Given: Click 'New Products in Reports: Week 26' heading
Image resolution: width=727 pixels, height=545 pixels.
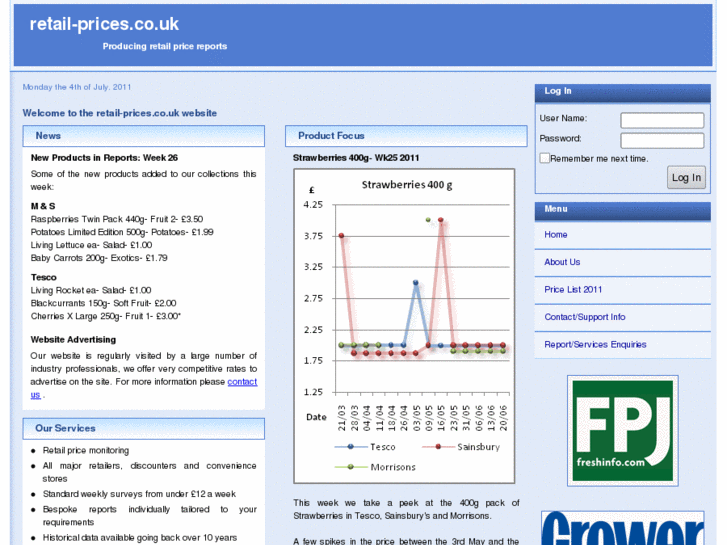Looking at the screenshot, I should 104,158.
